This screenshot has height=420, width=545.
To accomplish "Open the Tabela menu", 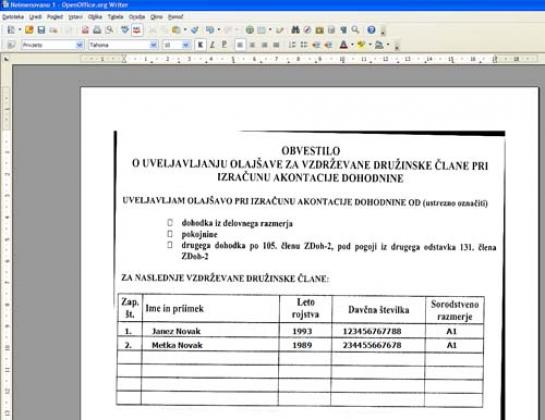I will pos(115,17).
